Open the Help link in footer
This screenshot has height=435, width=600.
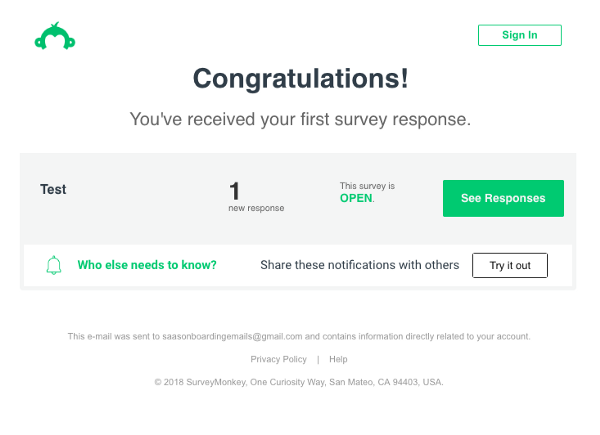click(338, 359)
